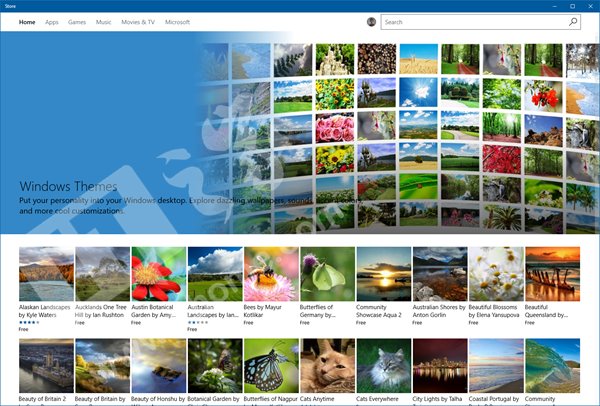Go to the Games tab
The image size is (600, 406).
(x=77, y=21)
